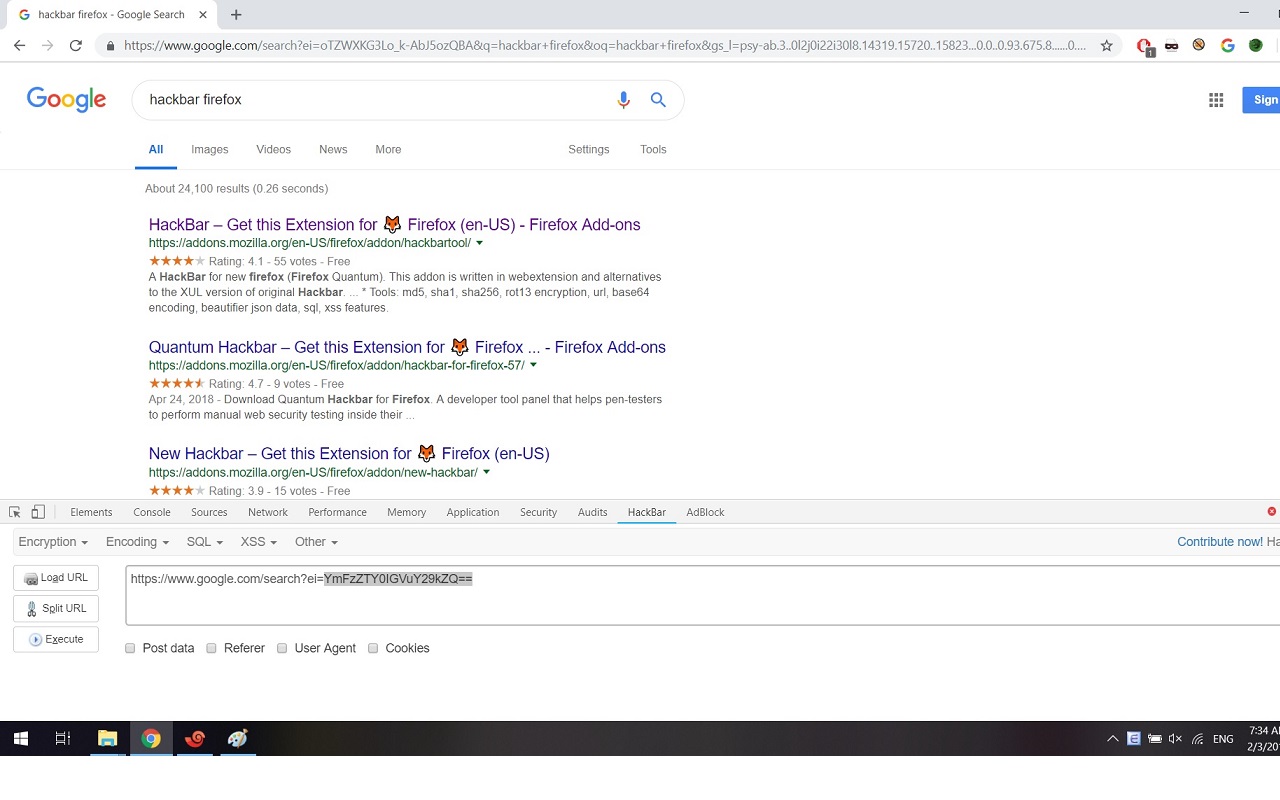Viewport: 1280px width, 800px height.
Task: Open the Google apps grid icon
Action: tap(1216, 100)
